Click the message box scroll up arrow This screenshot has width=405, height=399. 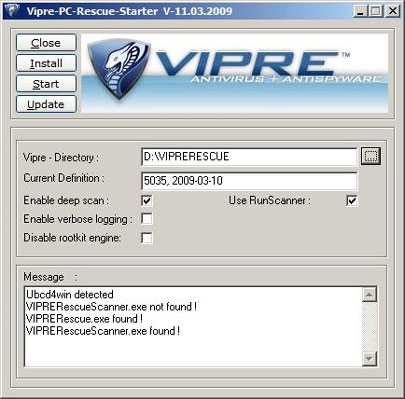[369, 294]
